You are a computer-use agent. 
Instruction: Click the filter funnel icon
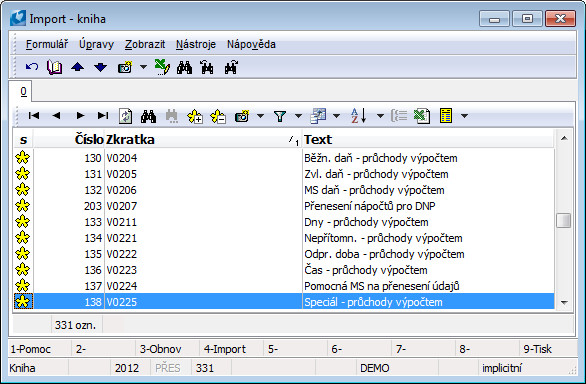click(280, 116)
